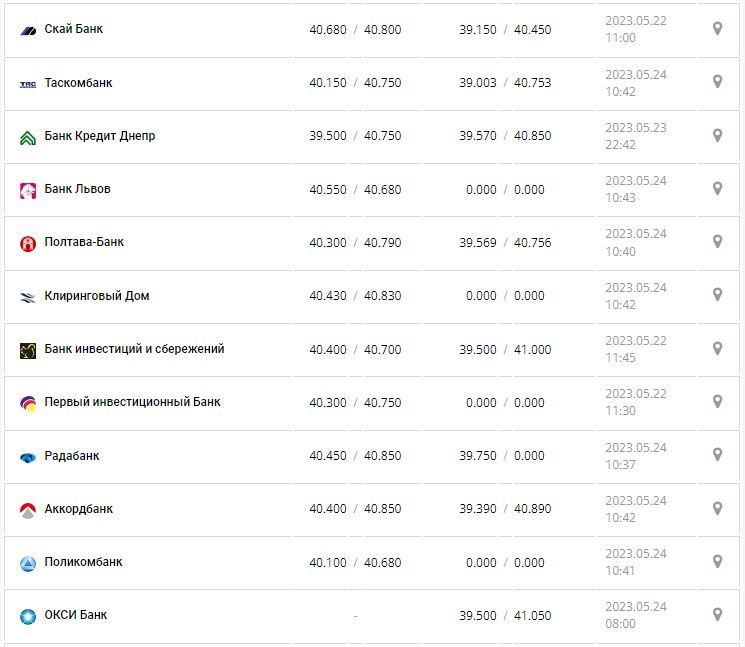Click Радабанк rate 40.450 / 40.850
The width and height of the screenshot is (745, 647).
[x=355, y=456]
